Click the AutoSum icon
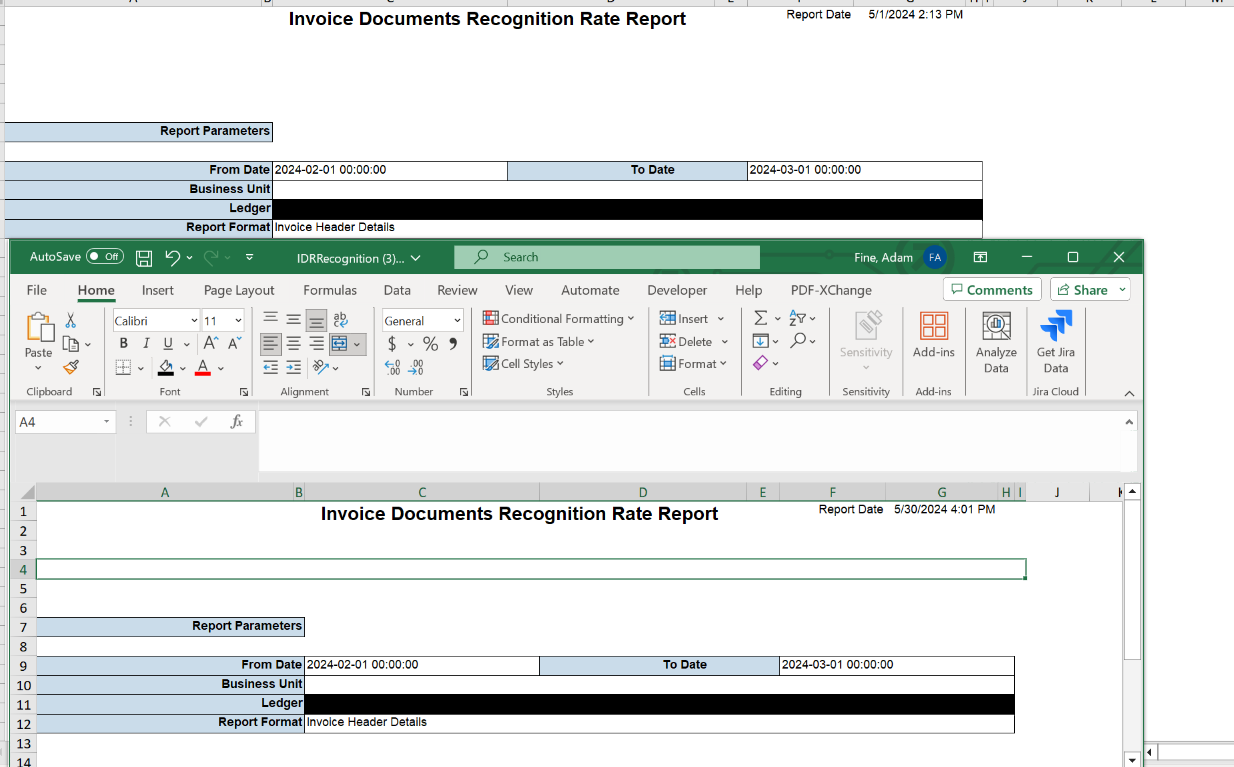This screenshot has height=767, width=1234. click(x=760, y=317)
